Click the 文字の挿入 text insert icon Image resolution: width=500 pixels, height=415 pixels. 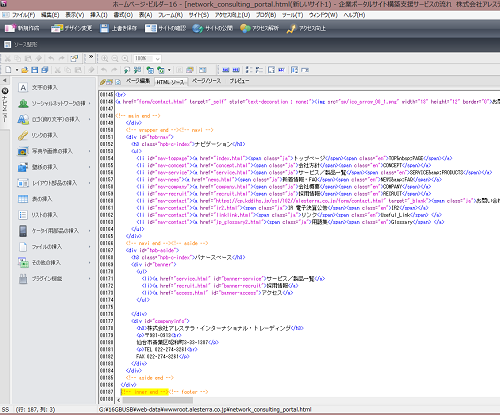[23, 88]
